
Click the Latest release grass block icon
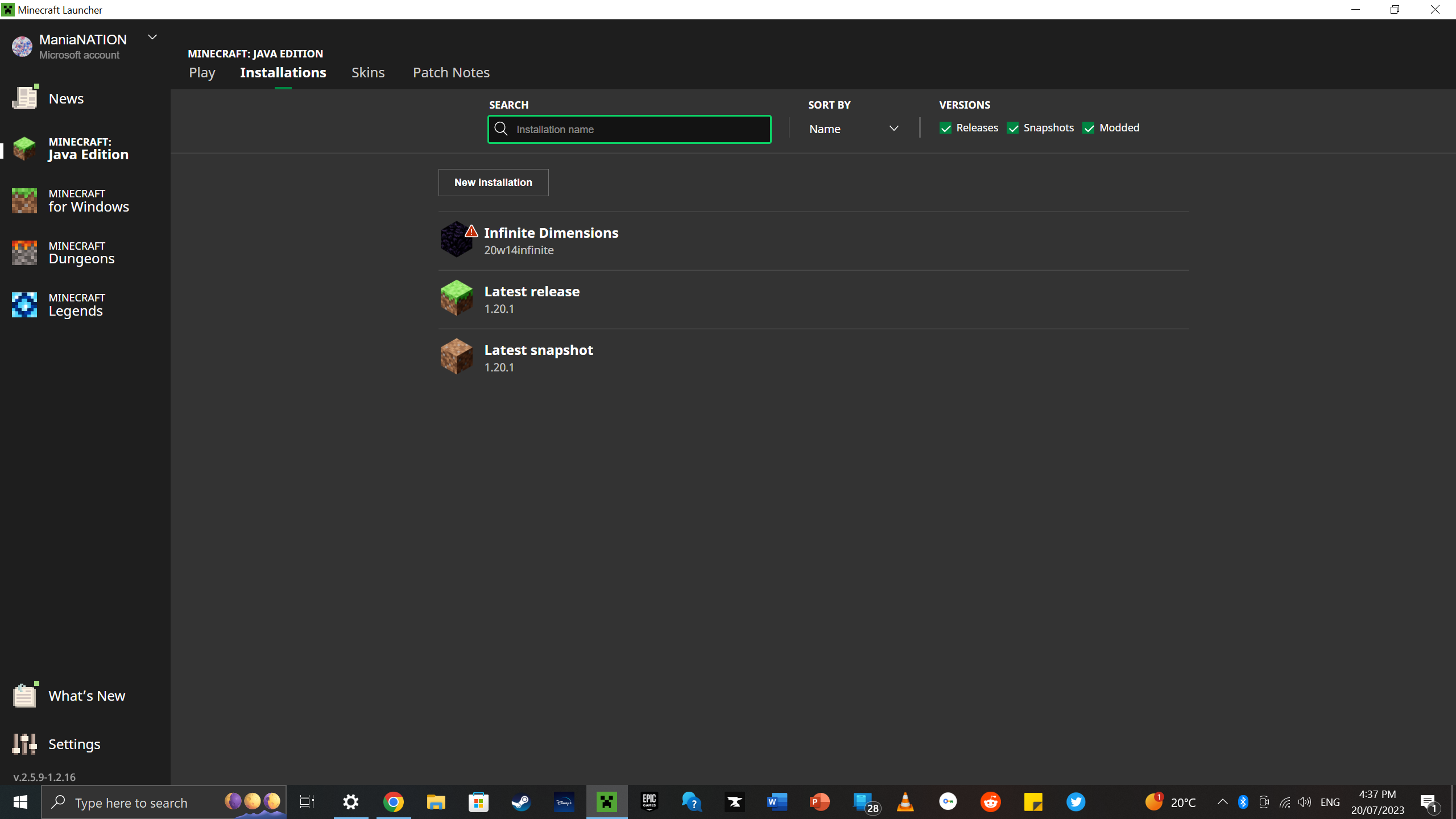click(x=456, y=297)
